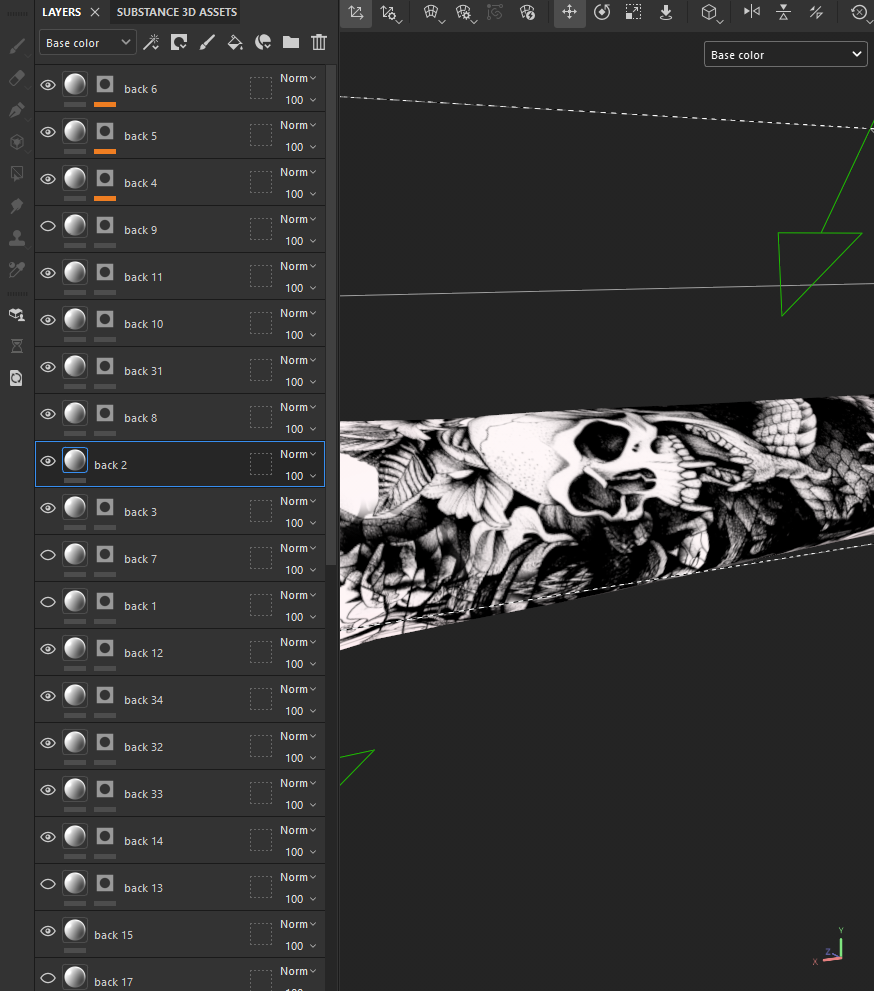The height and width of the screenshot is (991, 874).
Task: Open the viewport Base color dropdown
Action: point(786,54)
